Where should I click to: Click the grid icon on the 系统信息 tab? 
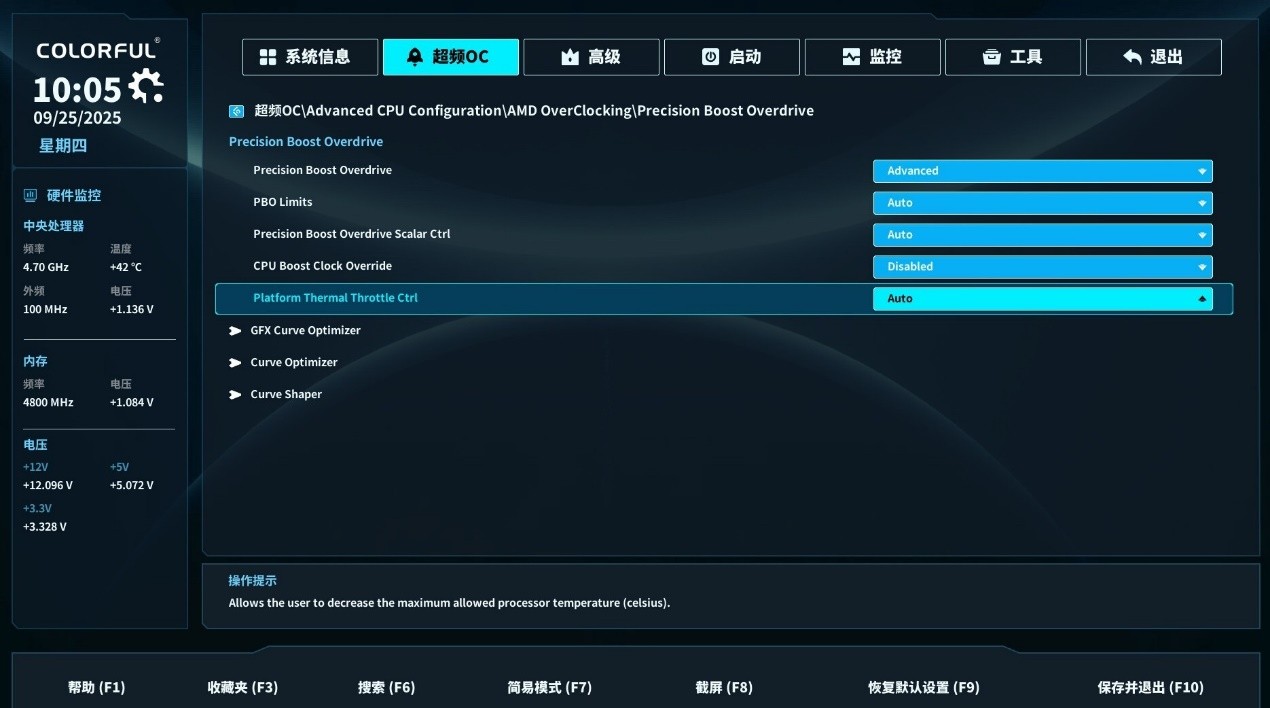[268, 57]
